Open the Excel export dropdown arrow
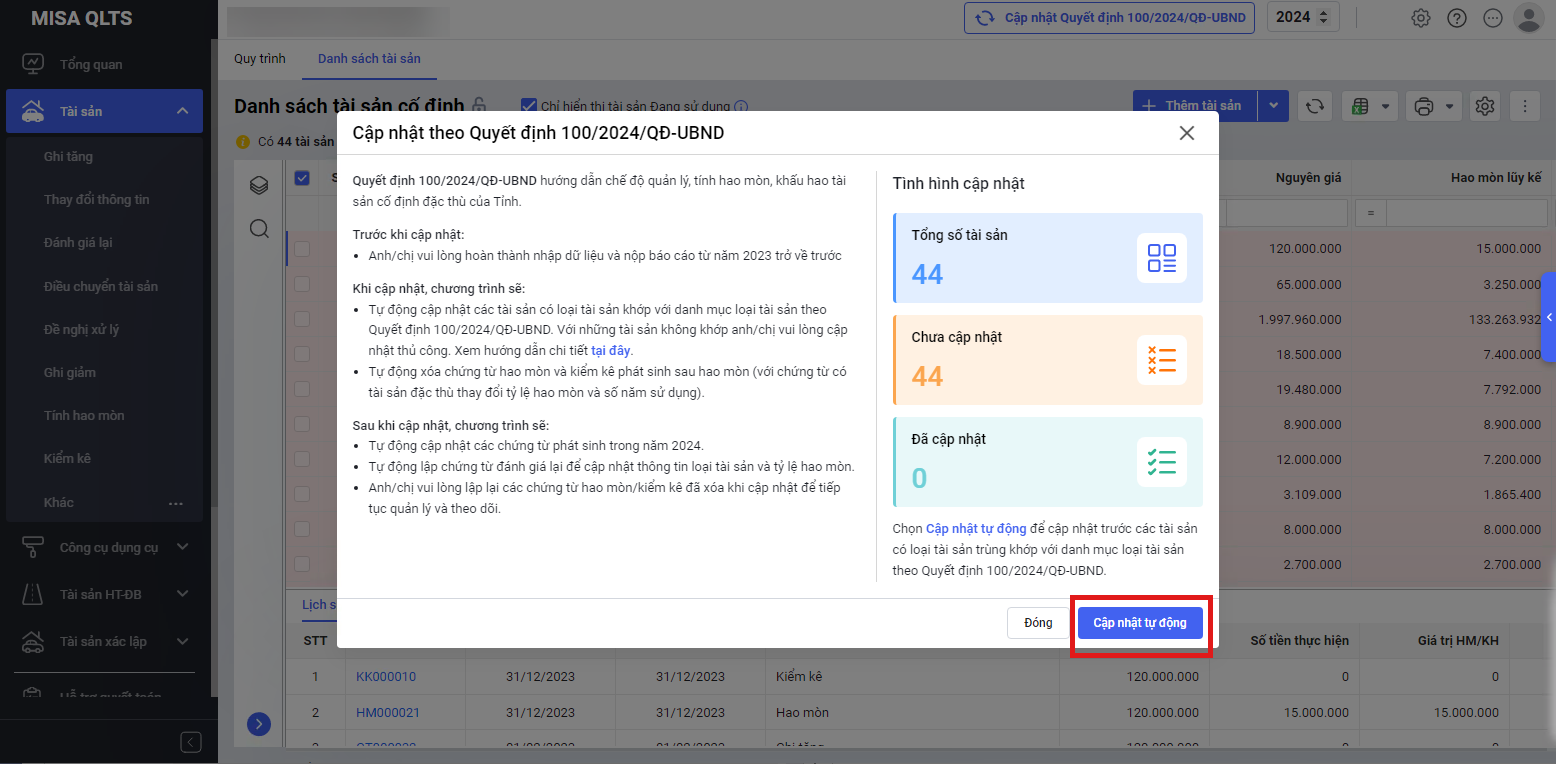Screen dimensions: 1556x764 click(x=1386, y=106)
